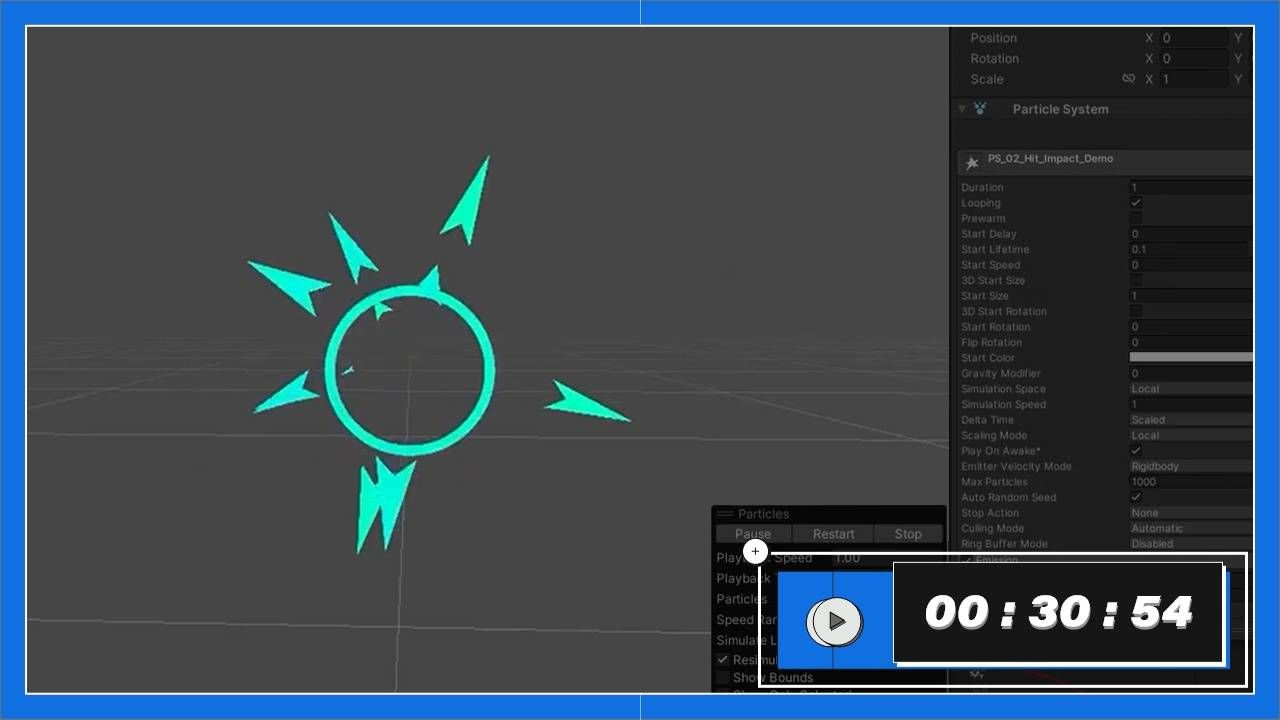The height and width of the screenshot is (720, 1280).
Task: Click the Start Lifetime property label
Action: (995, 249)
